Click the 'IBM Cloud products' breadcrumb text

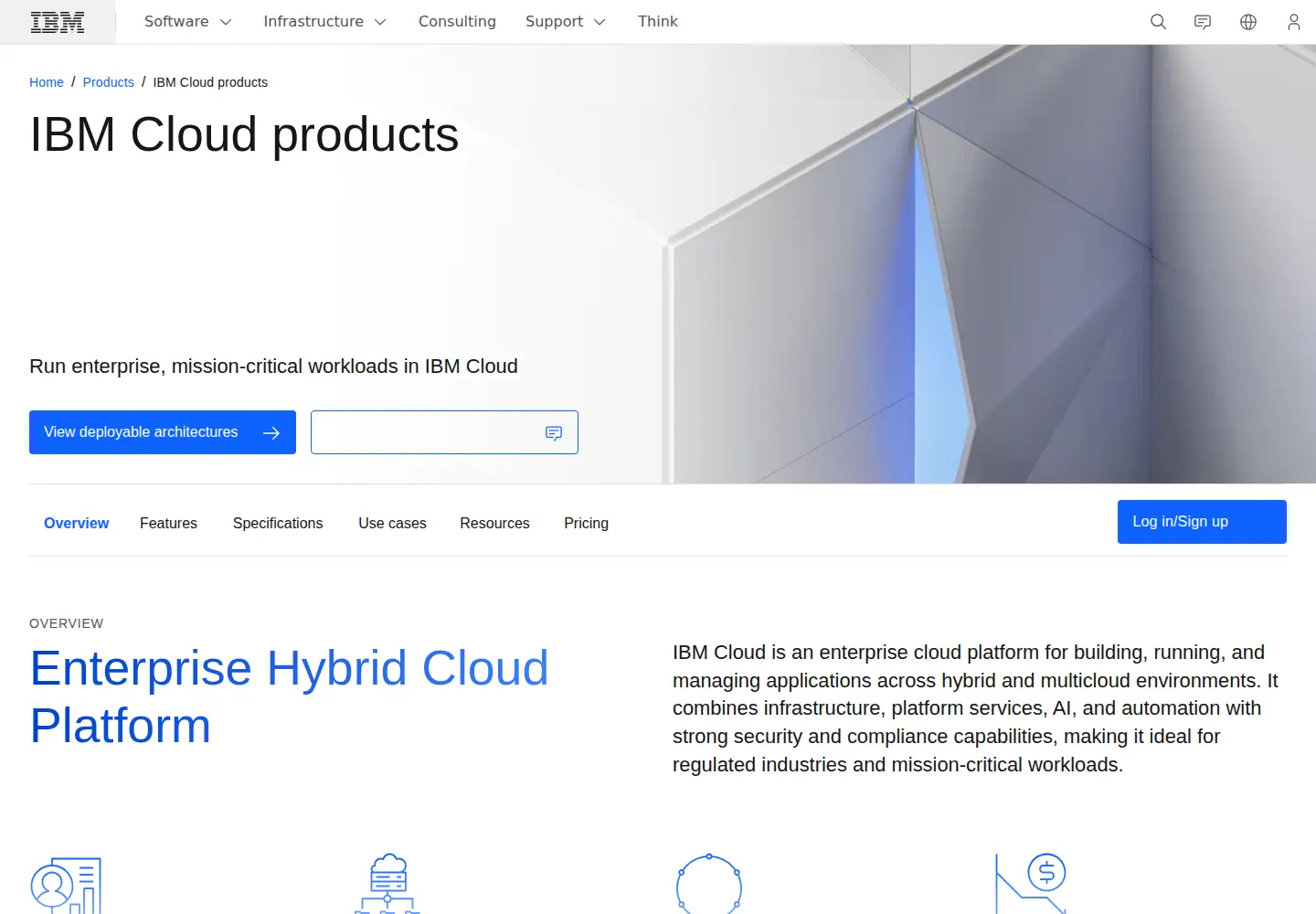pos(210,82)
